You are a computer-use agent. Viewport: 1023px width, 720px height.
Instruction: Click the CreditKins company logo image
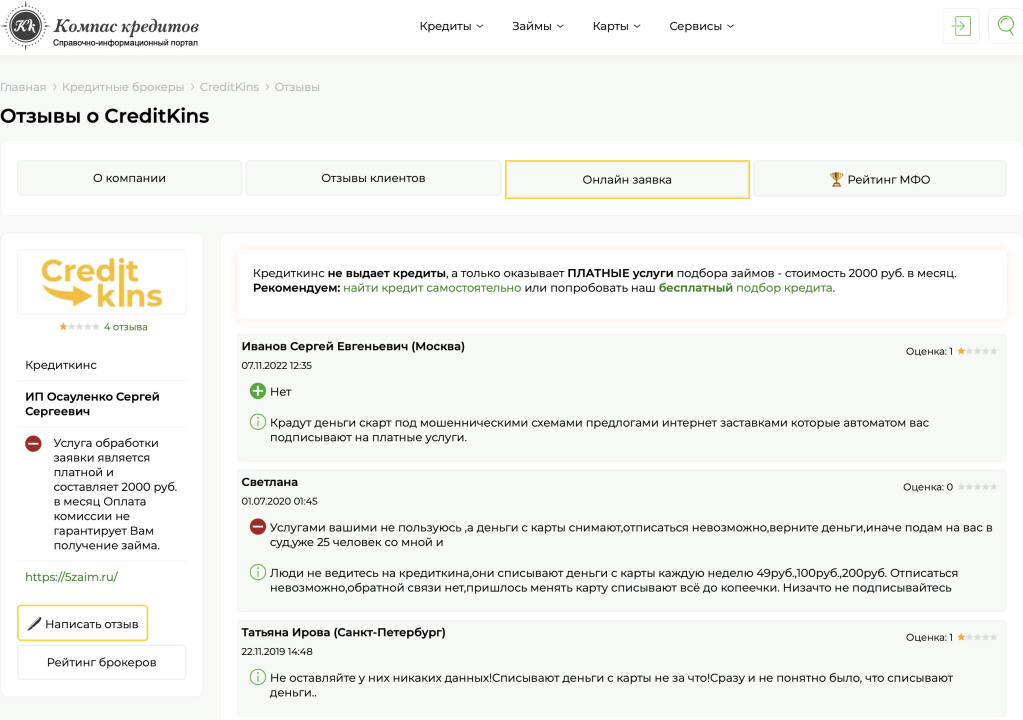102,283
